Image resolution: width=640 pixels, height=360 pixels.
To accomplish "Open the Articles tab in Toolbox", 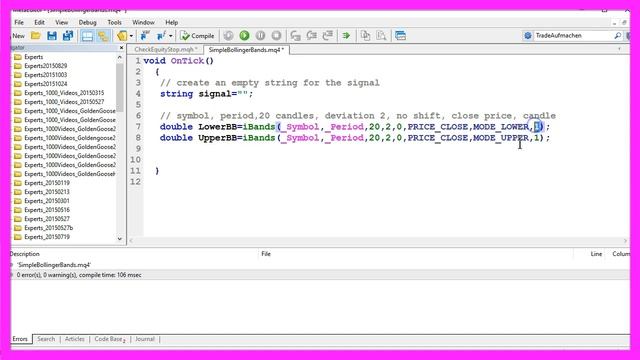I will coord(75,339).
